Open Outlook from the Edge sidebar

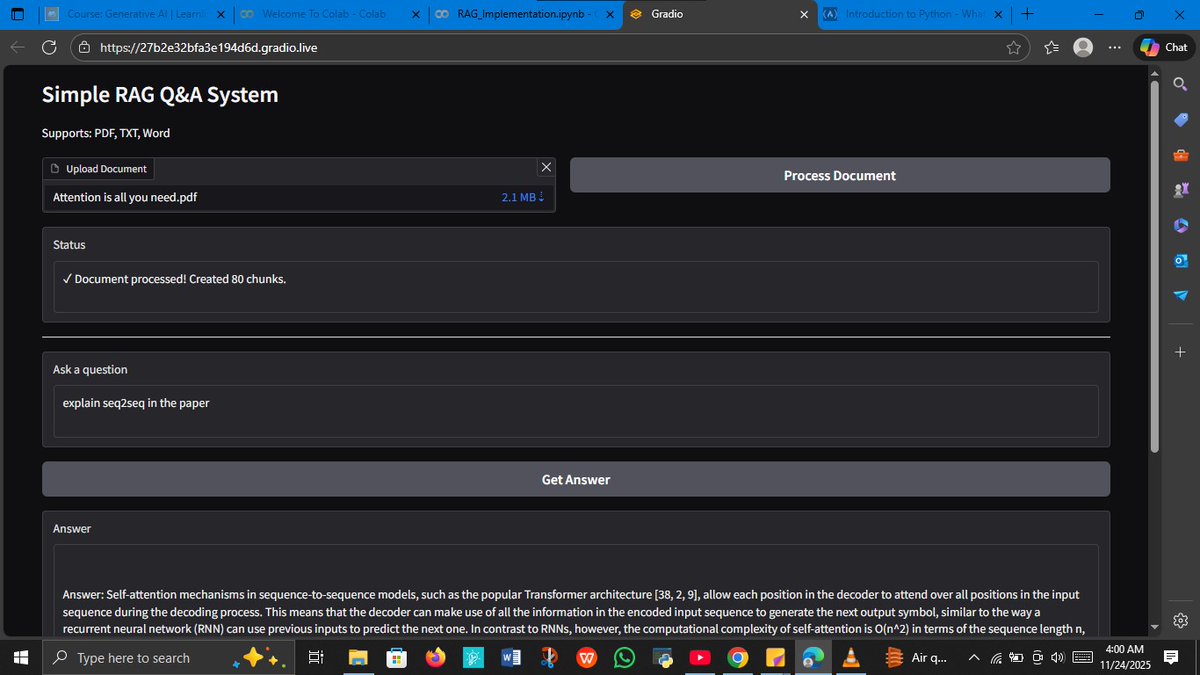pos(1180,260)
